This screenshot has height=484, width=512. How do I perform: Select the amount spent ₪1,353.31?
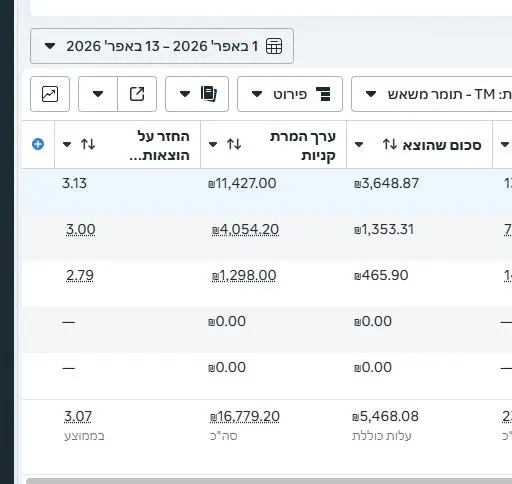coord(384,229)
